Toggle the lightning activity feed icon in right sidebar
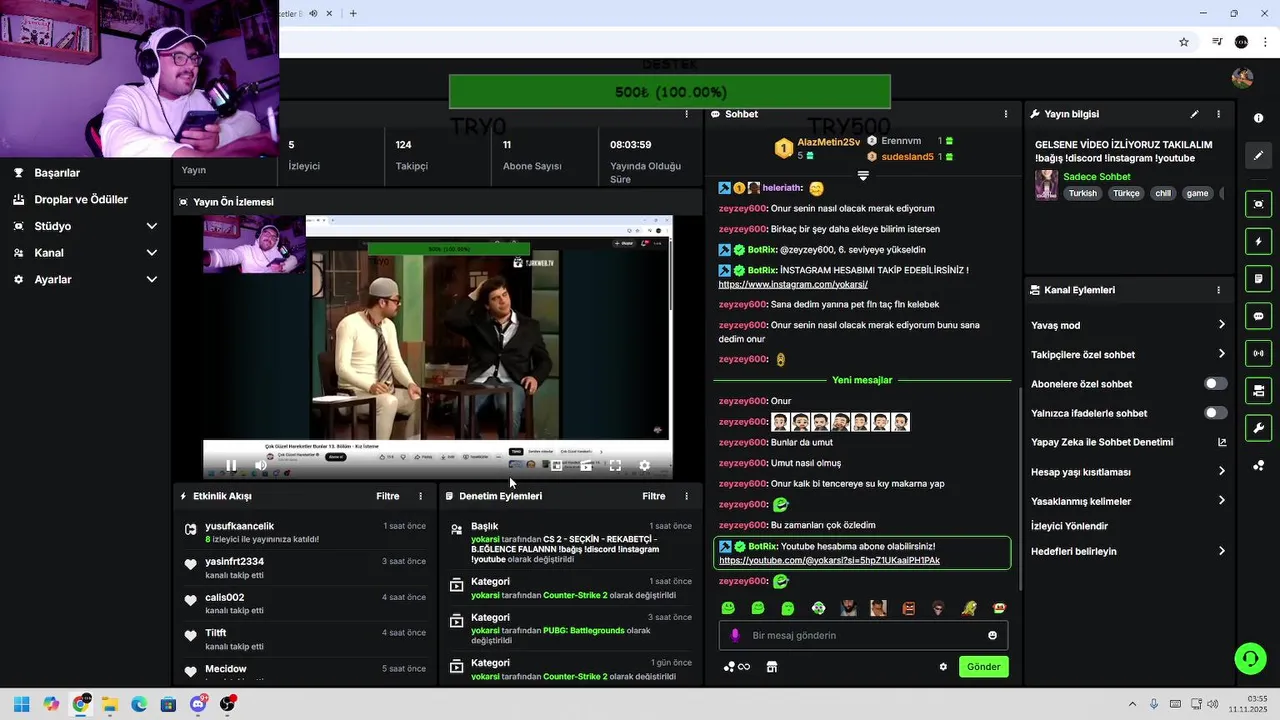Viewport: 1280px width, 720px height. (x=1258, y=241)
